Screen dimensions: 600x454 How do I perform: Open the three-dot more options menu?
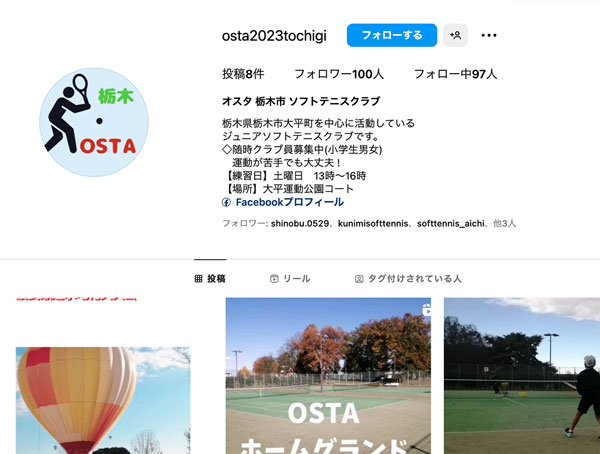click(489, 35)
